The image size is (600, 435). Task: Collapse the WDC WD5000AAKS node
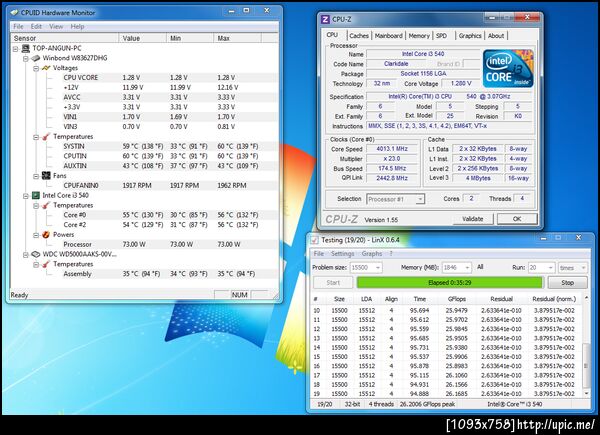[x=26, y=255]
